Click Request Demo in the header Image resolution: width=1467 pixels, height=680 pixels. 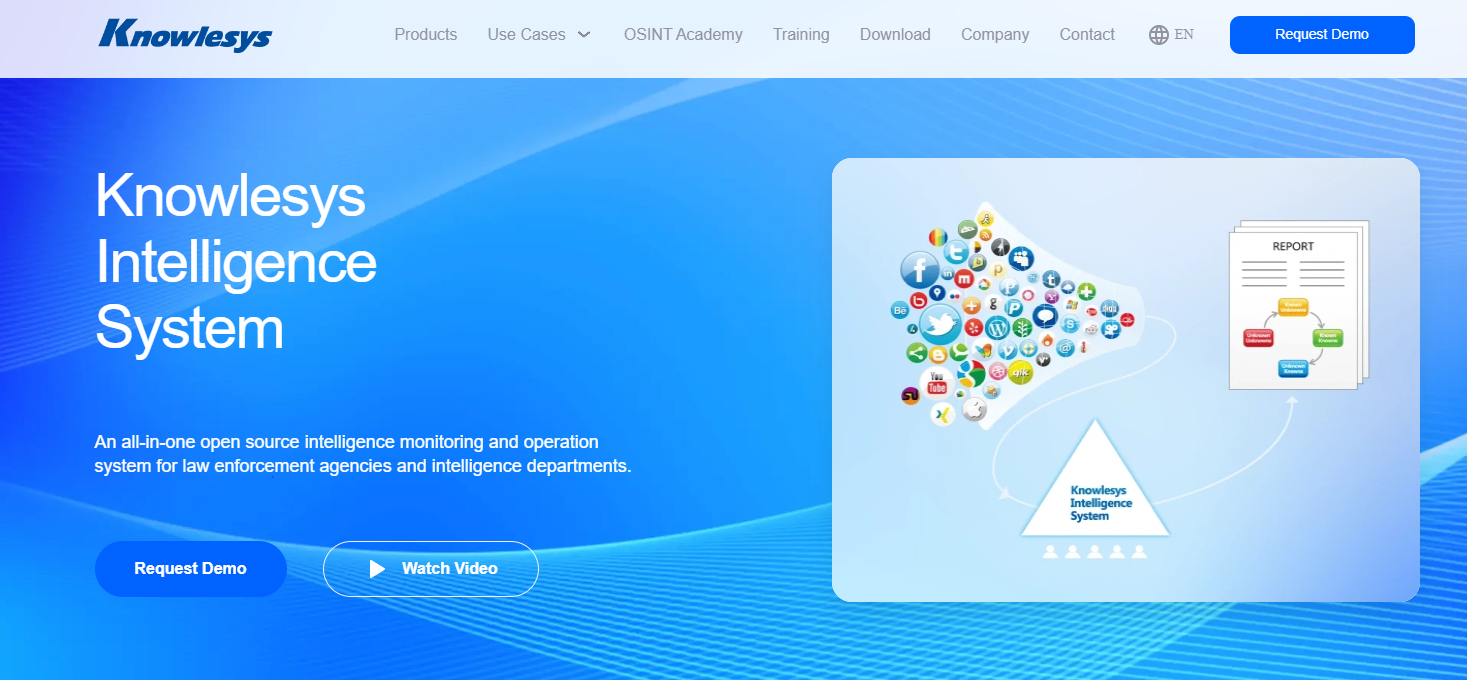coord(1322,35)
